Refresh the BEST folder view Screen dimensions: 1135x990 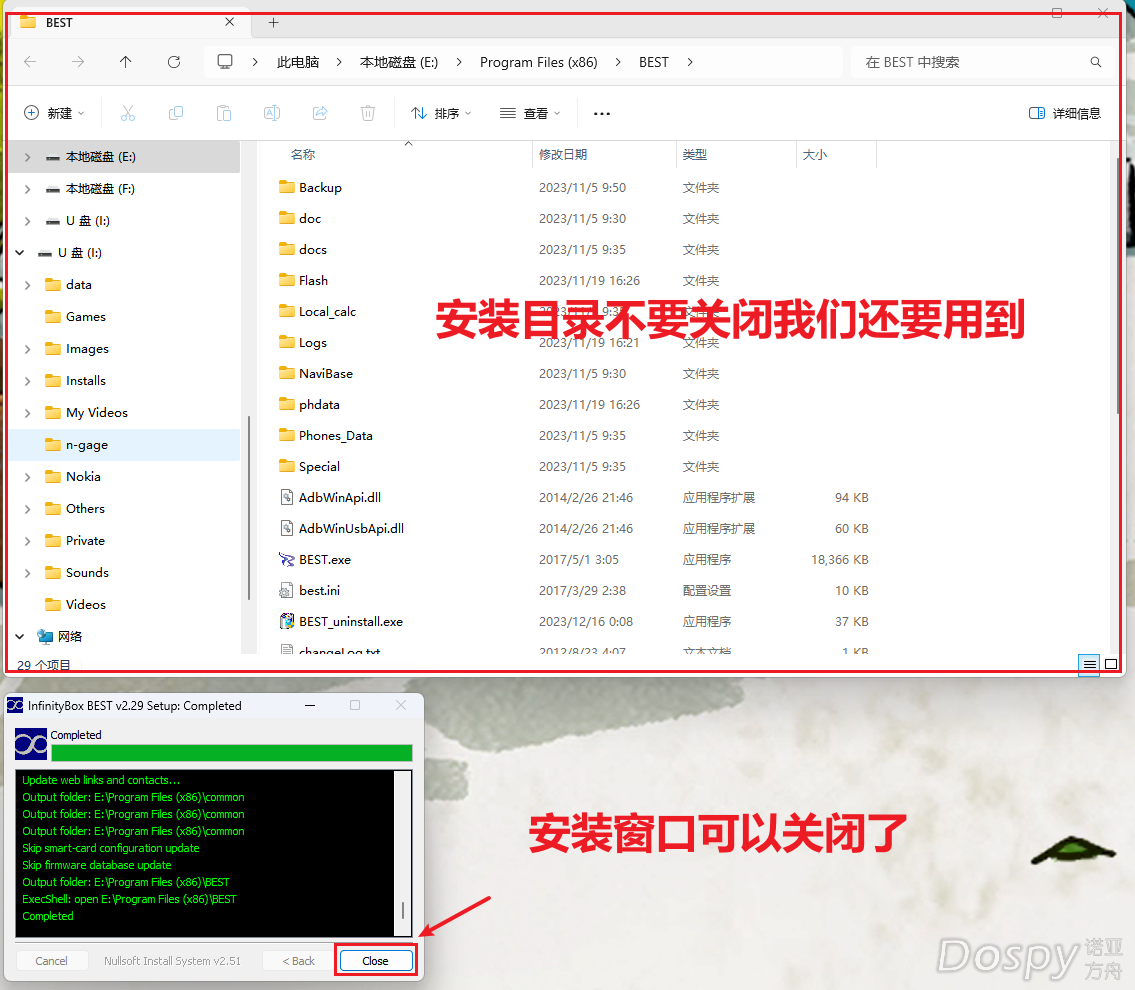[x=174, y=62]
